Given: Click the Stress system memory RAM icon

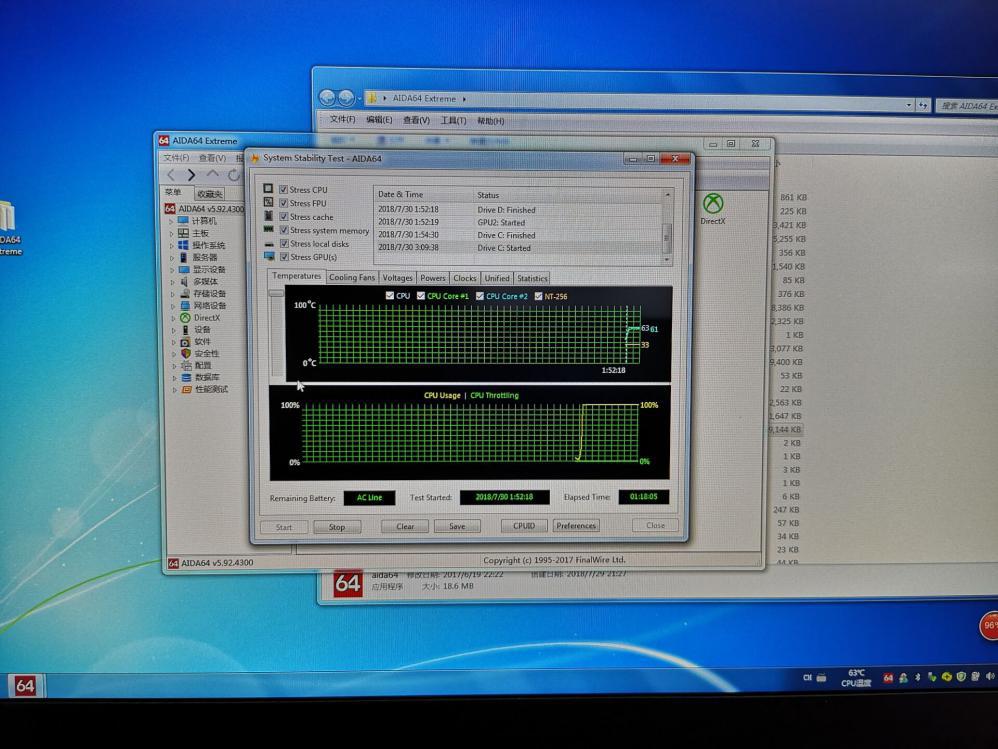Looking at the screenshot, I should coord(268,229).
